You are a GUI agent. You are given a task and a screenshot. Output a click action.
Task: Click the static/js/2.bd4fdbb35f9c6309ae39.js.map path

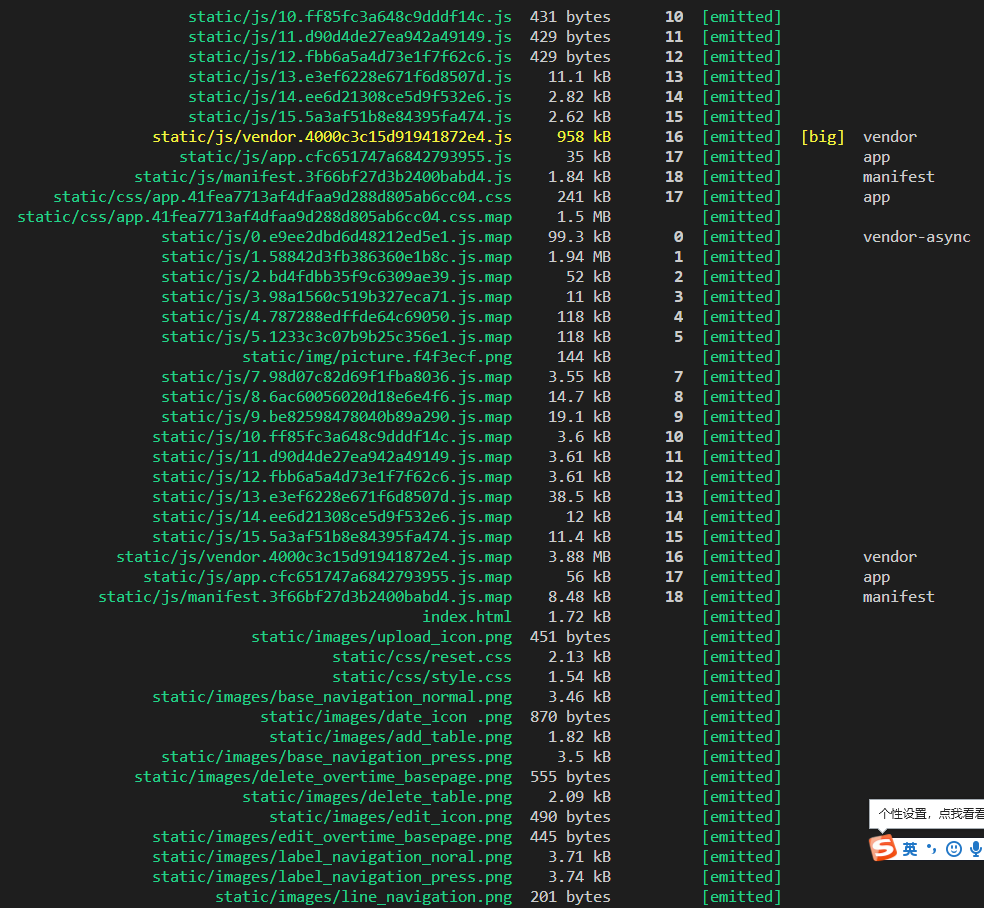coord(336,277)
